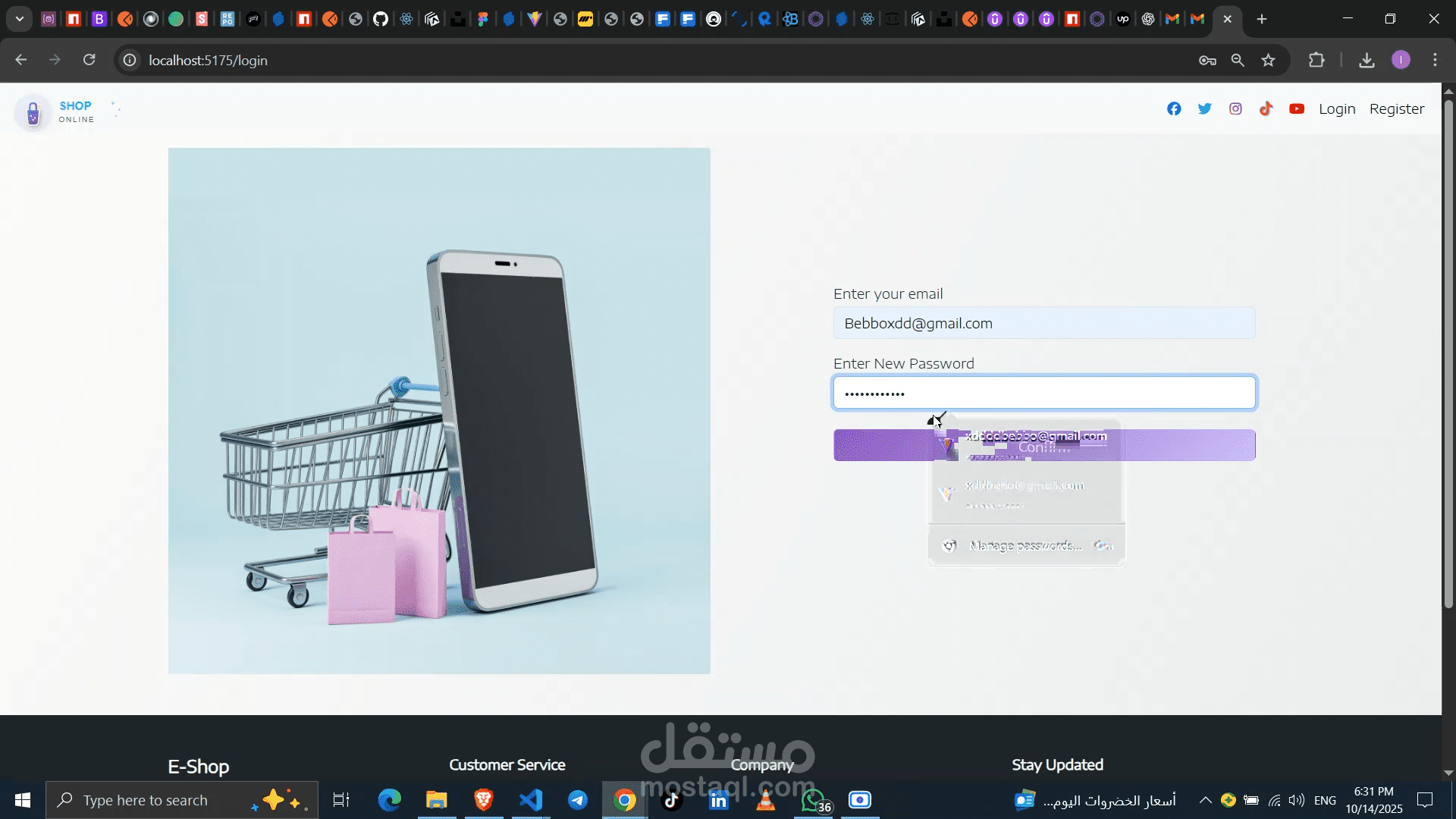
Task: Go to the Login nav link
Action: (x=1337, y=109)
